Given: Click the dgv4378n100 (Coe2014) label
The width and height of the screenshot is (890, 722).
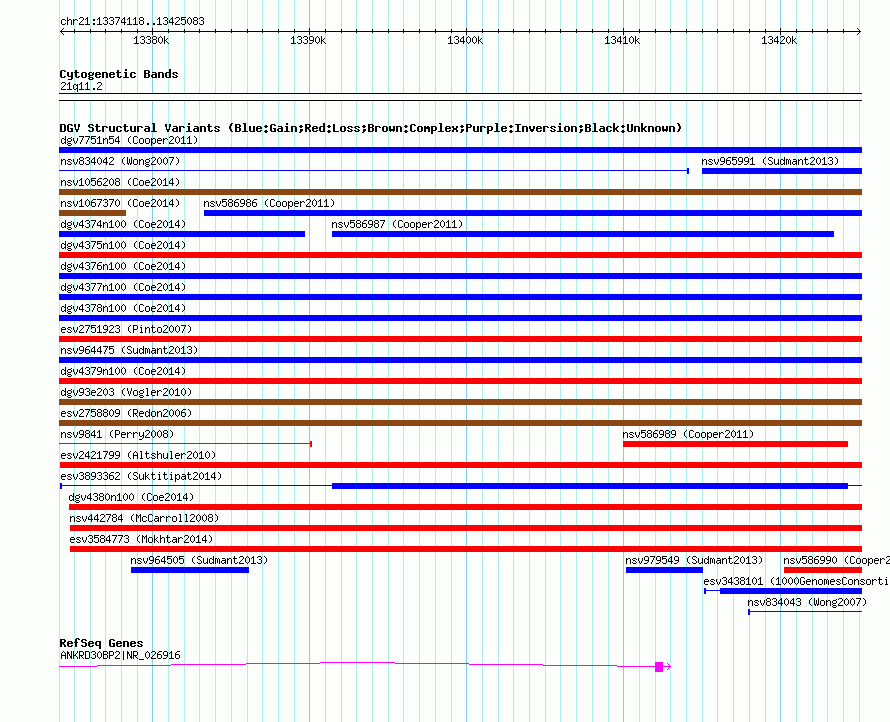Looking at the screenshot, I should click(123, 308).
